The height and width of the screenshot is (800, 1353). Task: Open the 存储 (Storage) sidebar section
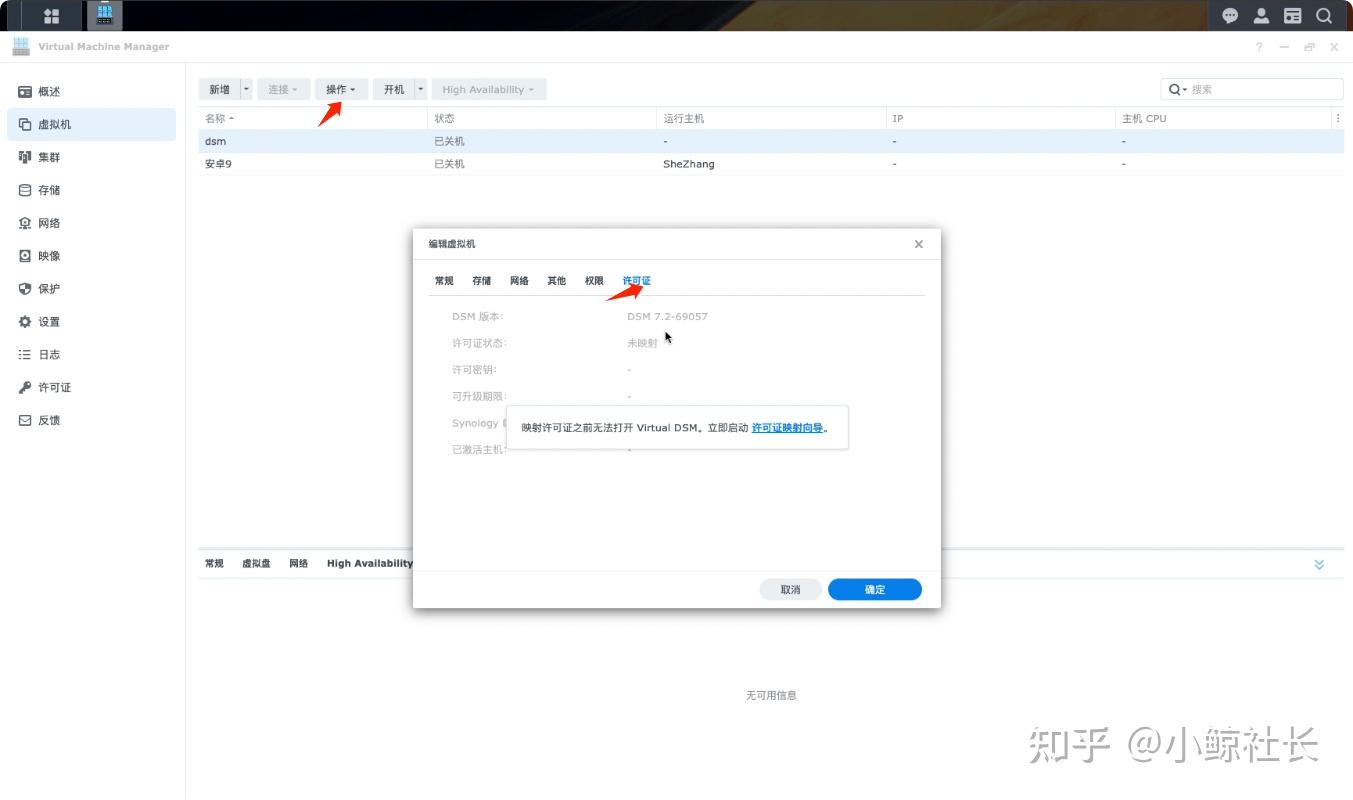(45, 190)
